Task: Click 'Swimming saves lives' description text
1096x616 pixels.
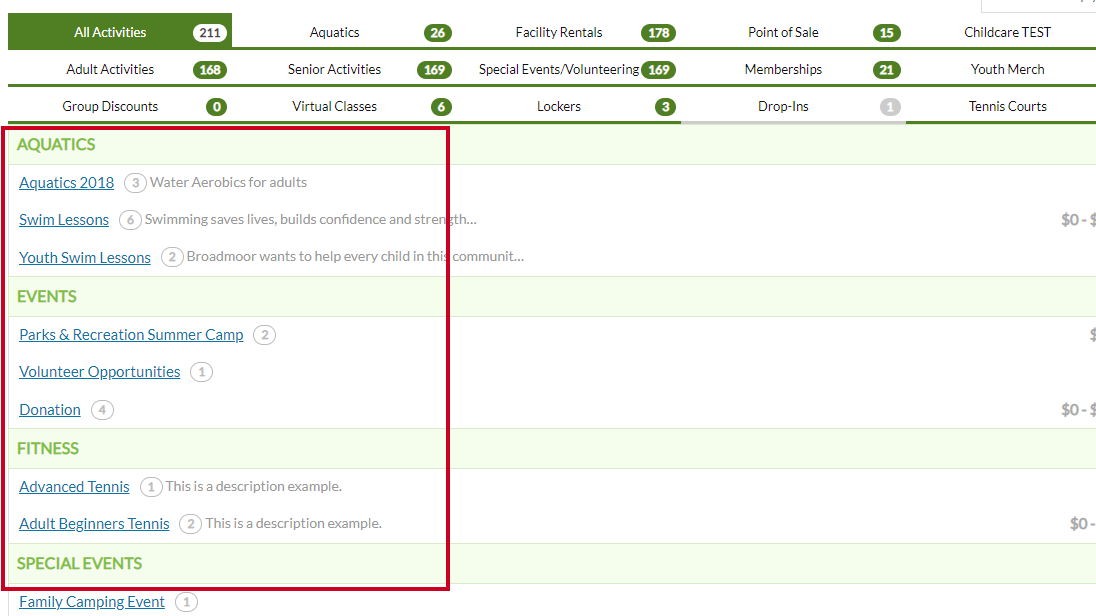Action: point(311,220)
